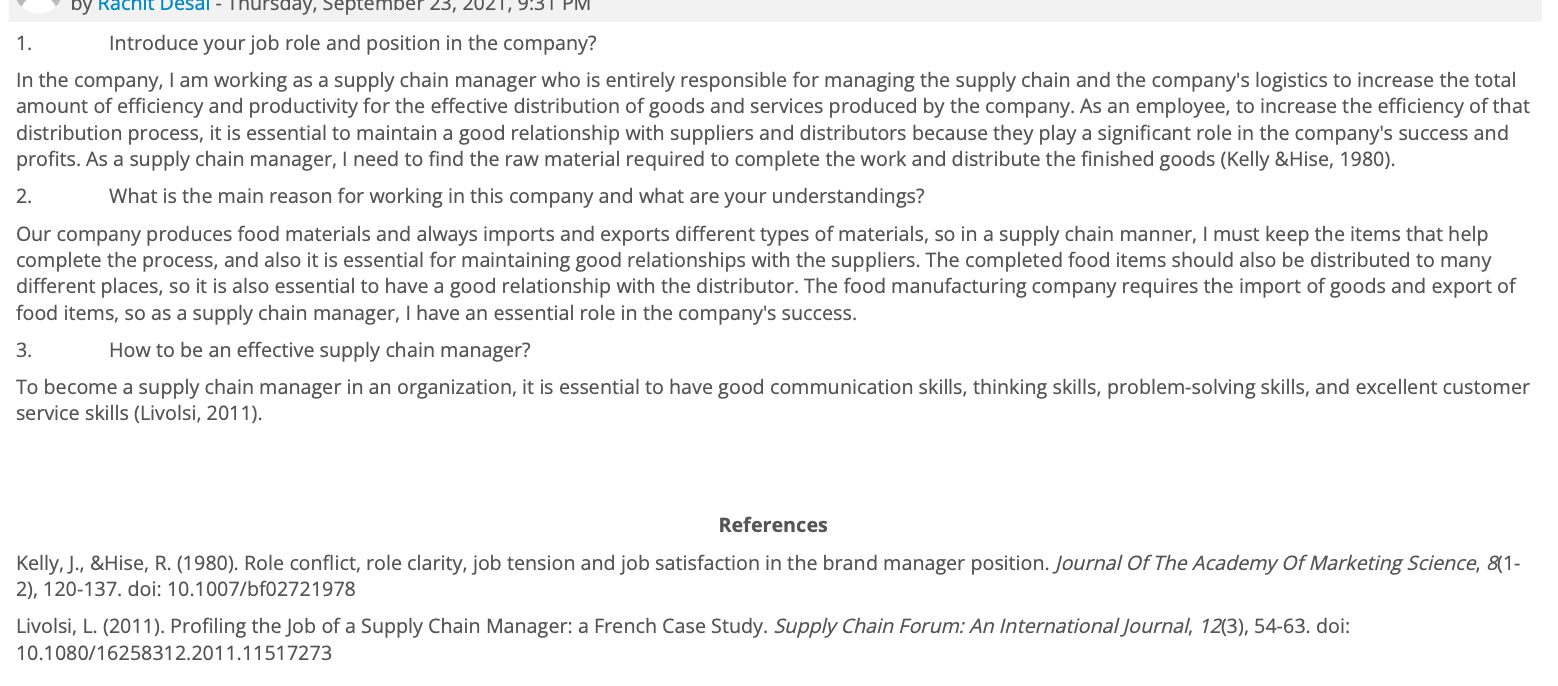Click the italic Supply Chain Forum journal title
Image resolution: width=1558 pixels, height=686 pixels.
[982, 627]
